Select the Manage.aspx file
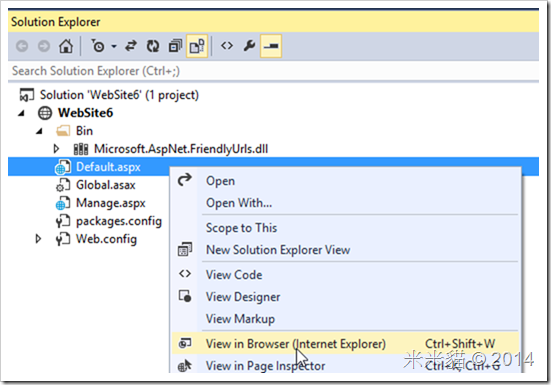Image resolution: width=551 pixels, height=385 pixels. (110, 203)
